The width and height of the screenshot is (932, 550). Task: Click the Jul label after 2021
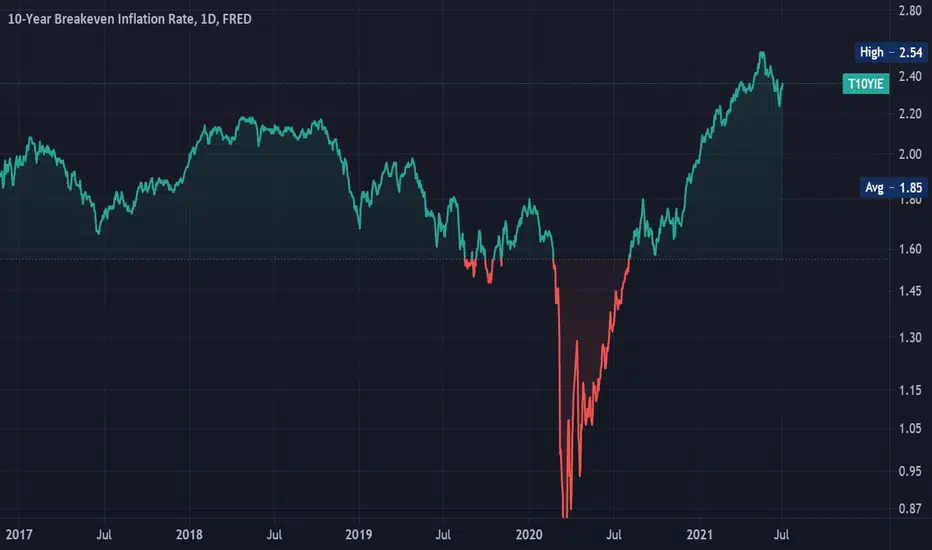coord(782,535)
